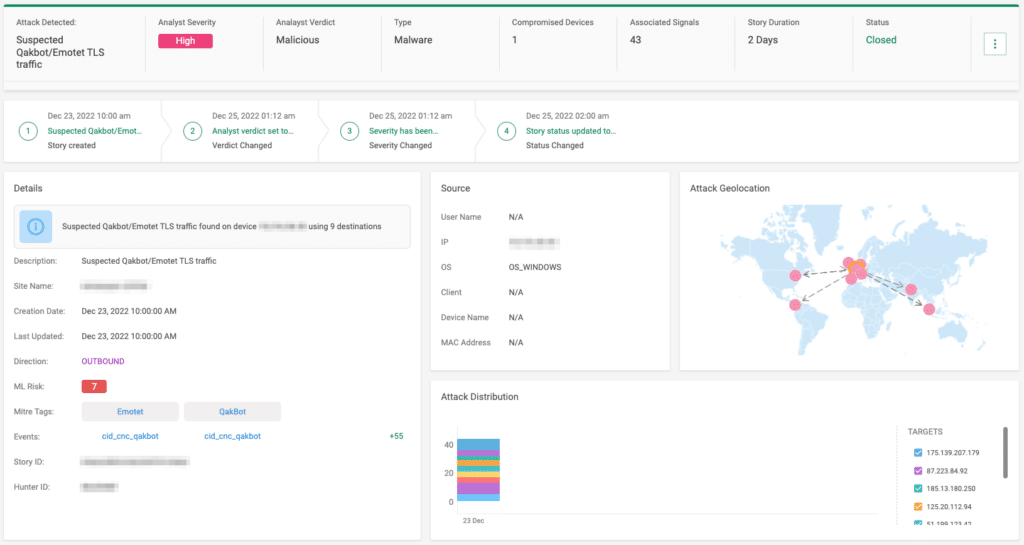1024x545 pixels.
Task: Select timeline step 1 circle
Action: pos(28,131)
